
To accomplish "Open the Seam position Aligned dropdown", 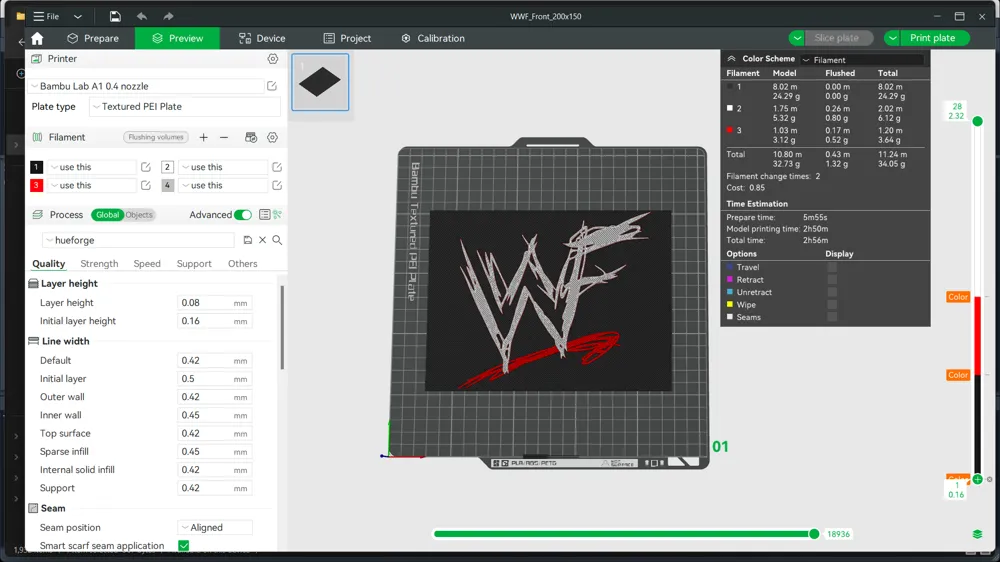I will click(x=215, y=528).
